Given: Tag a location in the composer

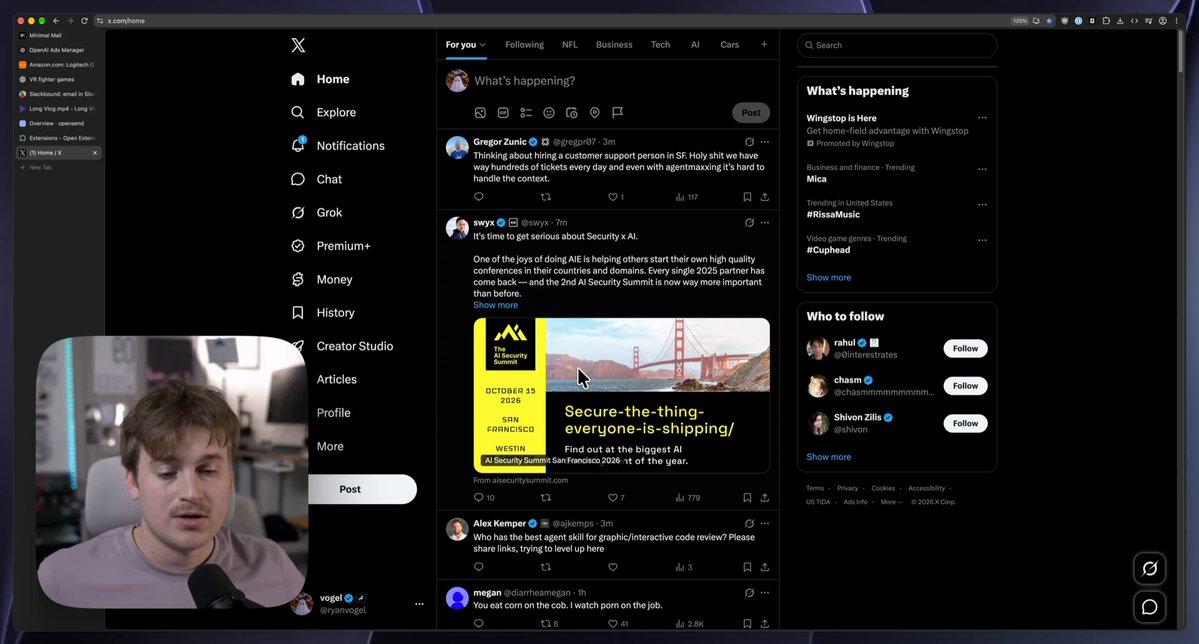Looking at the screenshot, I should click(x=595, y=112).
